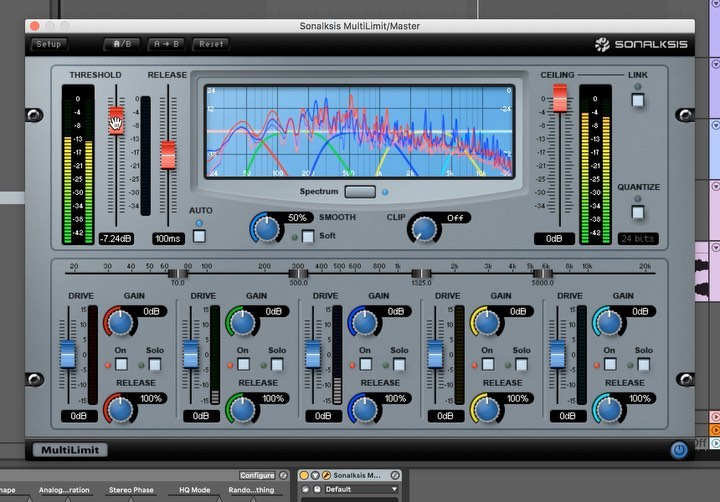720x502 pixels.
Task: Click the green band Release knob
Action: pos(241,408)
